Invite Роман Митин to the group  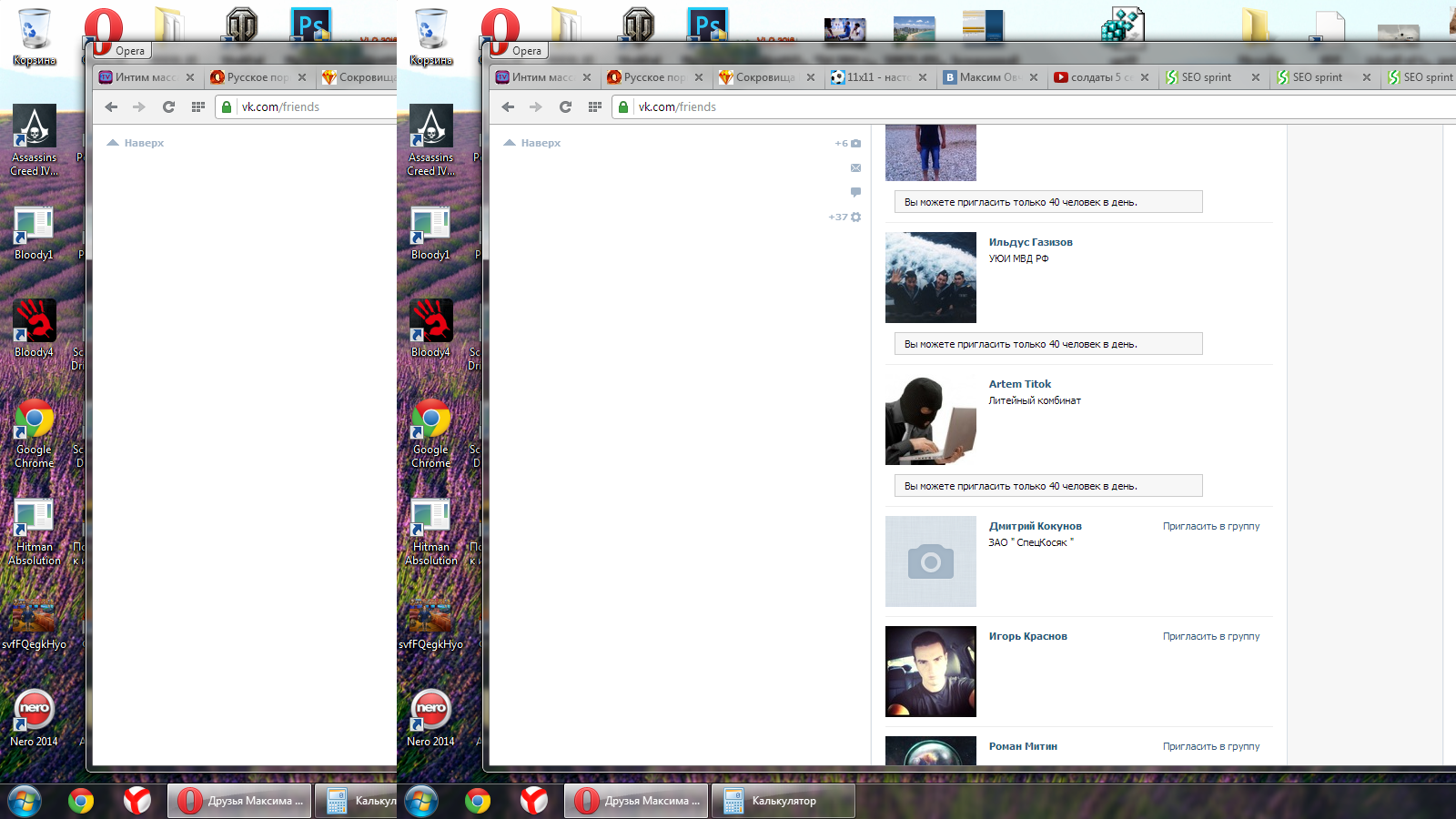1210,746
